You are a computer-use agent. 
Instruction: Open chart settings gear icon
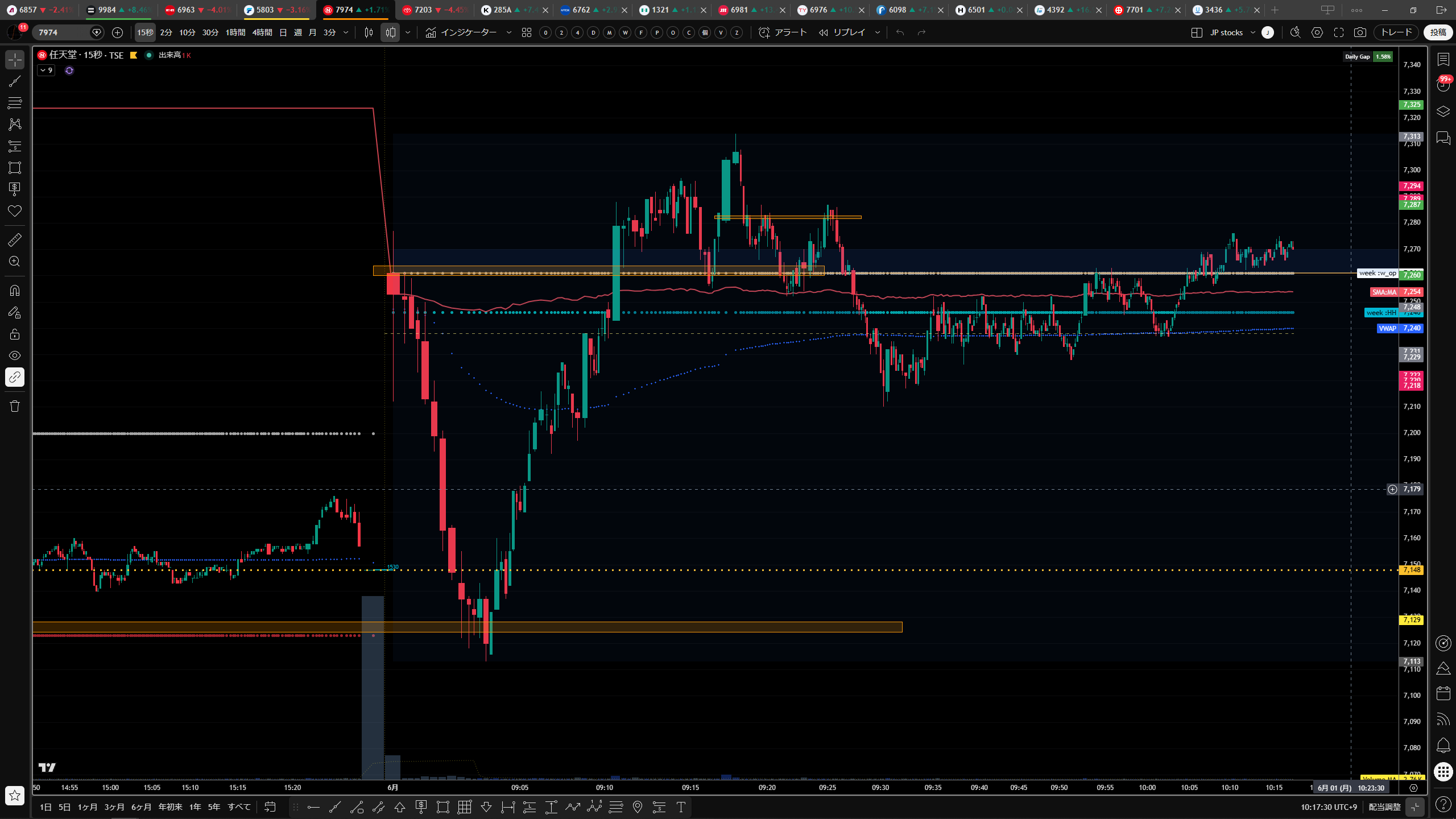(1317, 32)
